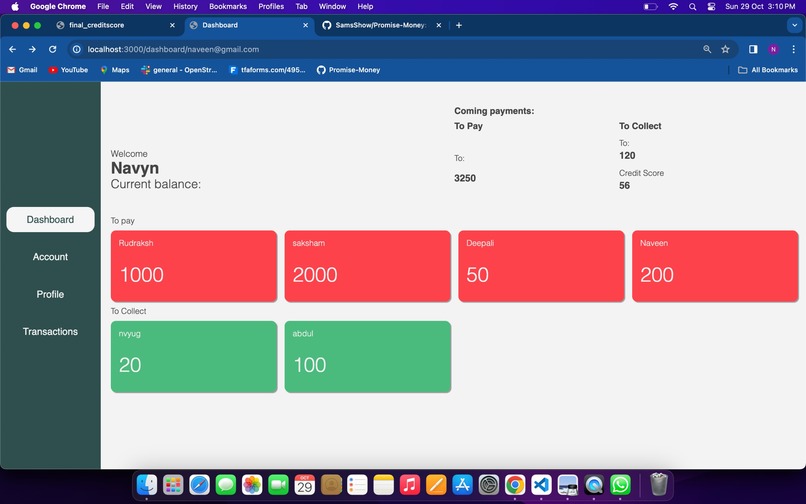Select Dashboard in the sidebar
Screen dimensions: 806x504
50,220
